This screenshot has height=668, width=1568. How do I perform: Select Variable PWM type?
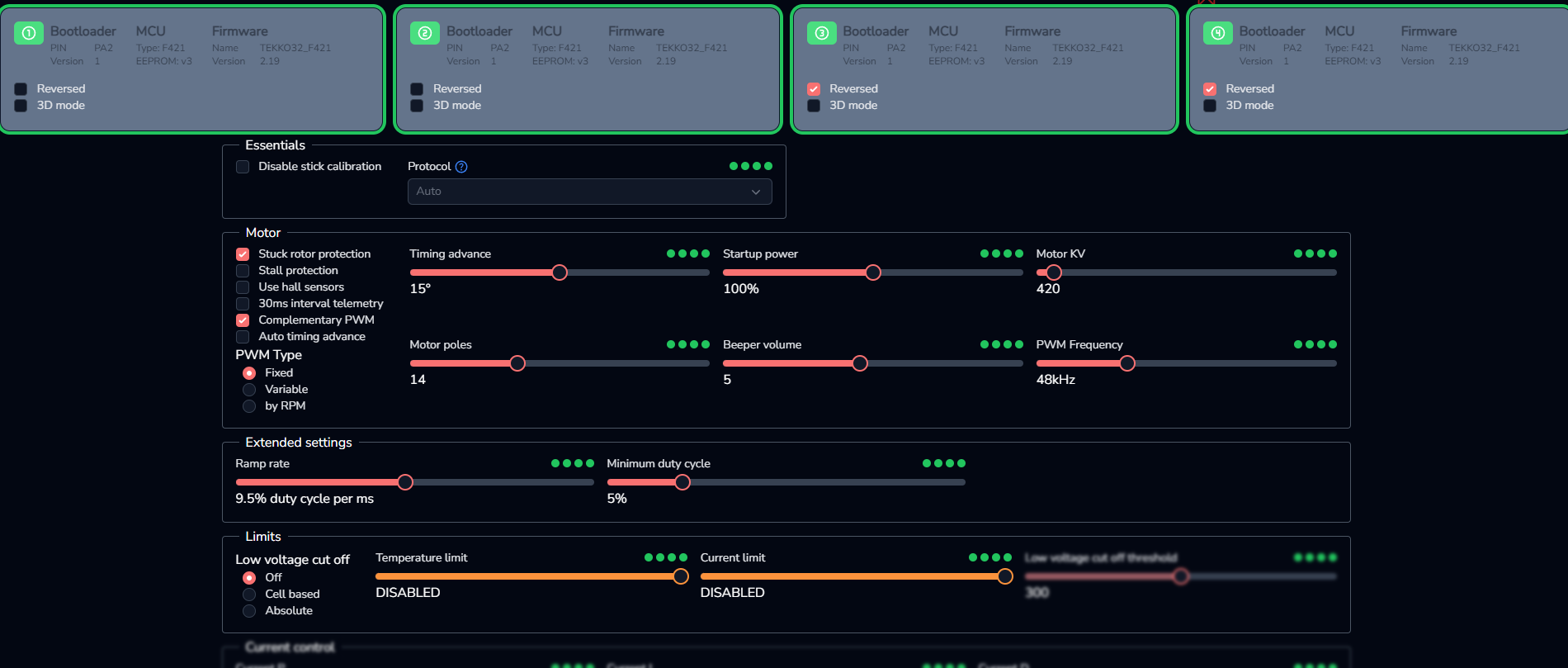pyautogui.click(x=249, y=390)
